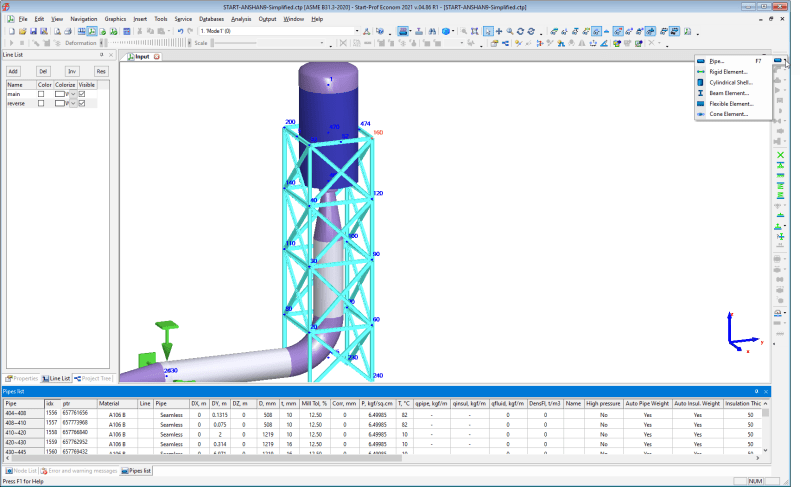
Task: Switch to the Node List tab
Action: coord(21,471)
